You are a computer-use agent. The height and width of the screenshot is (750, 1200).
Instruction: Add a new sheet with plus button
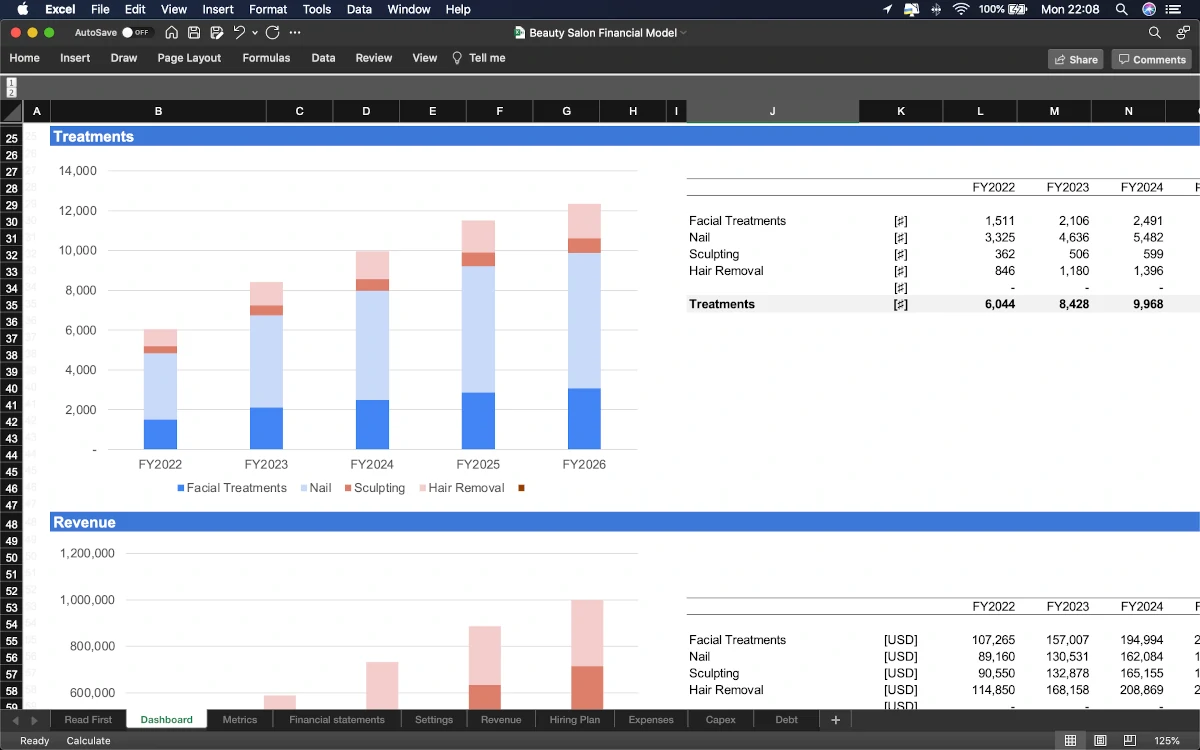point(836,719)
